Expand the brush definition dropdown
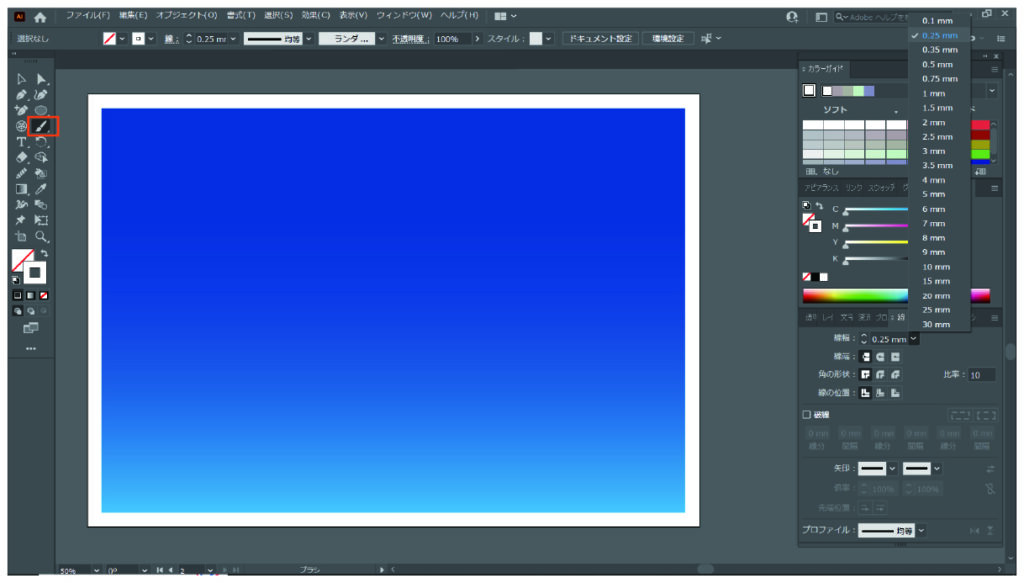This screenshot has height=583, width=1024. (x=381, y=39)
